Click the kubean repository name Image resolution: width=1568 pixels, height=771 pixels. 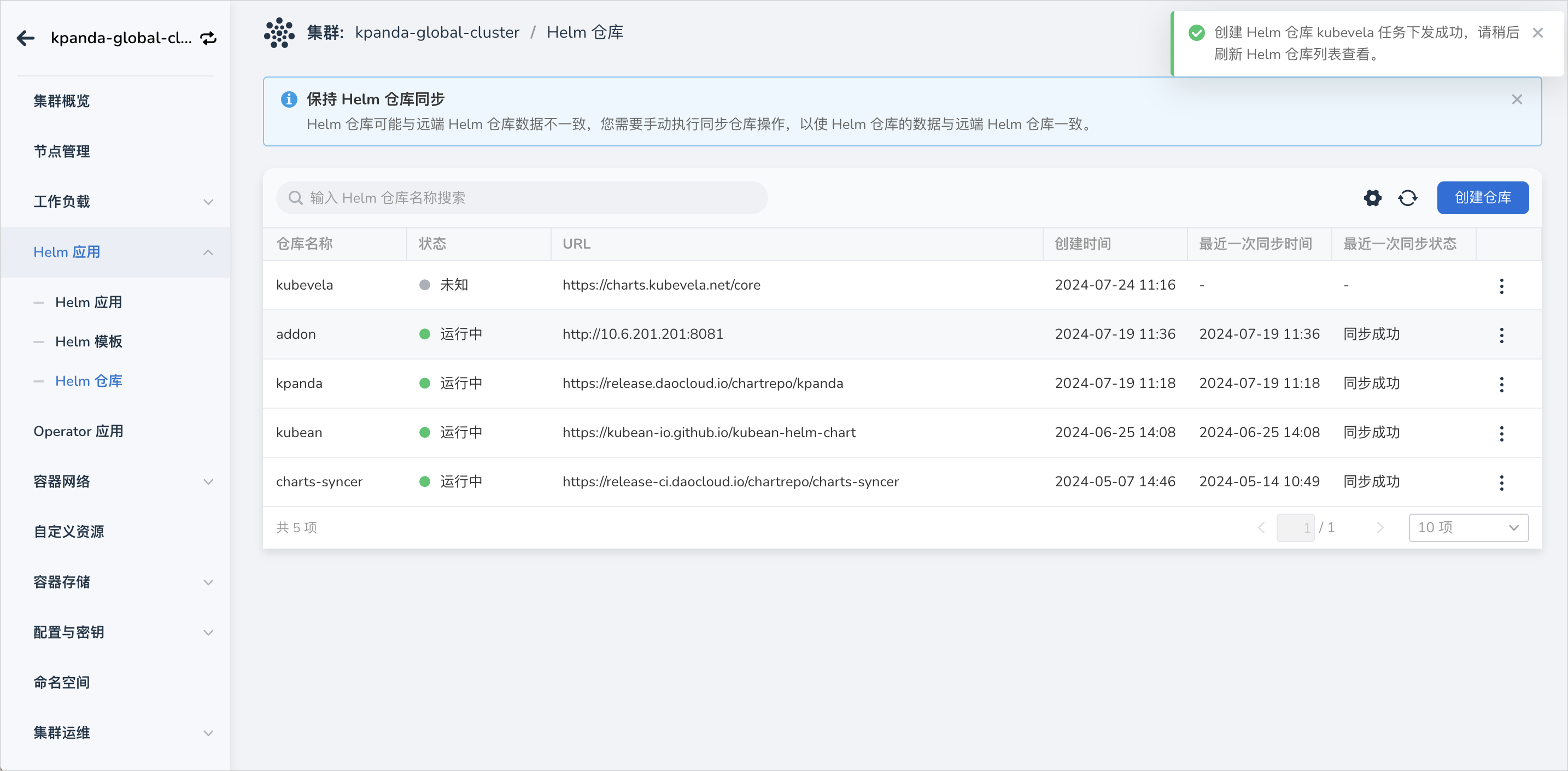[x=299, y=433]
